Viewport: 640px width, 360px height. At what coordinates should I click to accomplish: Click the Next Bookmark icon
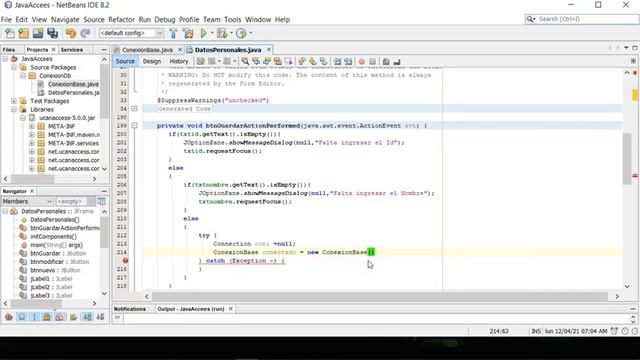pos(313,61)
